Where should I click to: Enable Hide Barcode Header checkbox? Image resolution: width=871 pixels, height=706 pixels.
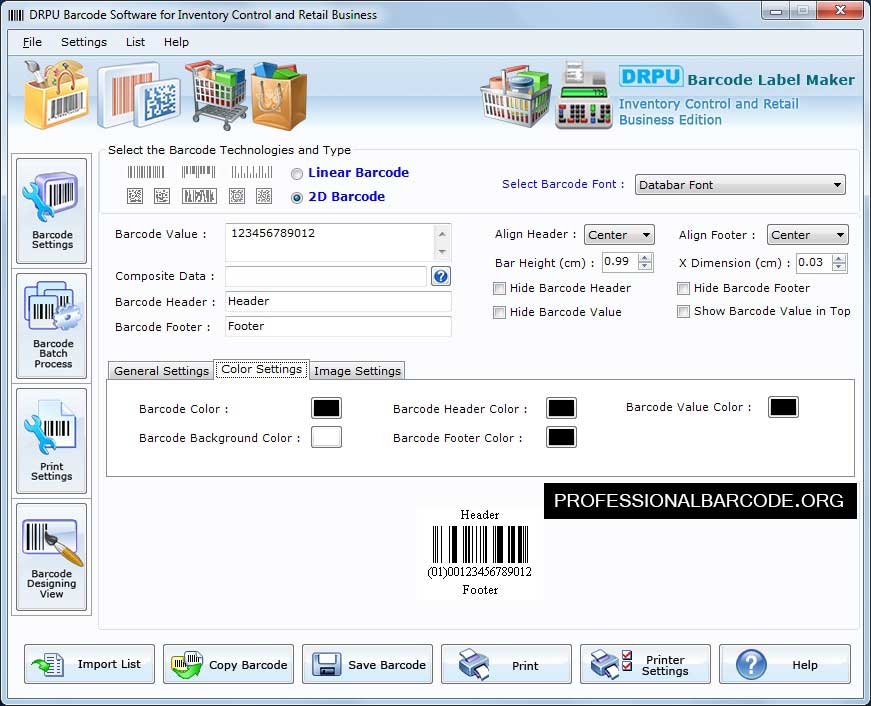click(499, 288)
